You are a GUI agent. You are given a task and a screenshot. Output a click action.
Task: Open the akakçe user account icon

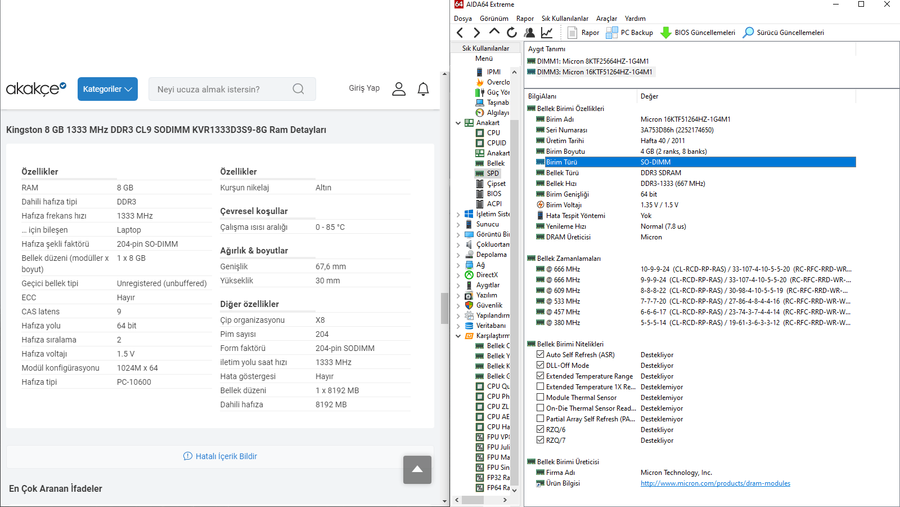[x=399, y=89]
